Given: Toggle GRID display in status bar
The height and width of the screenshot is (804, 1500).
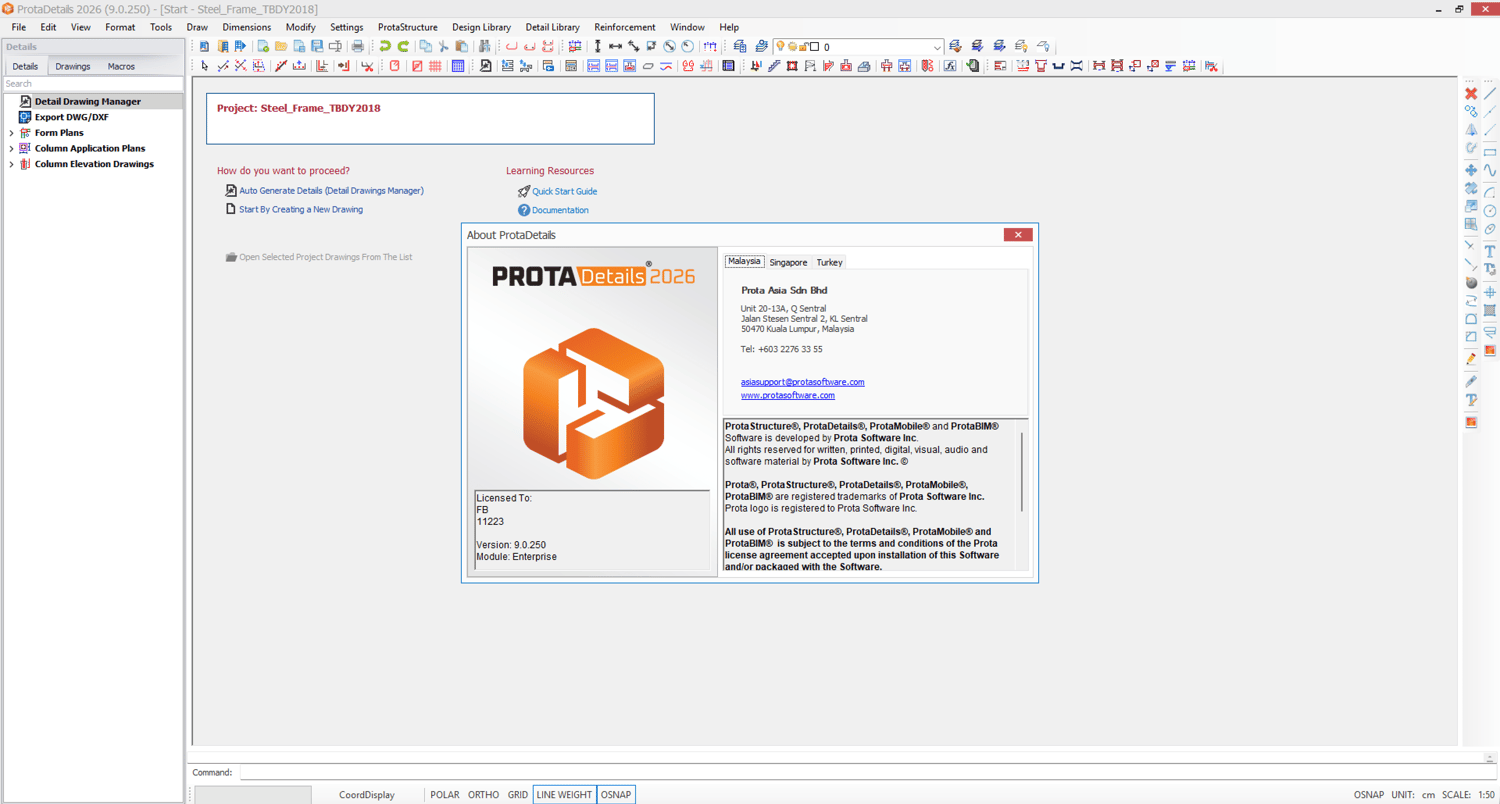Looking at the screenshot, I should [x=518, y=795].
